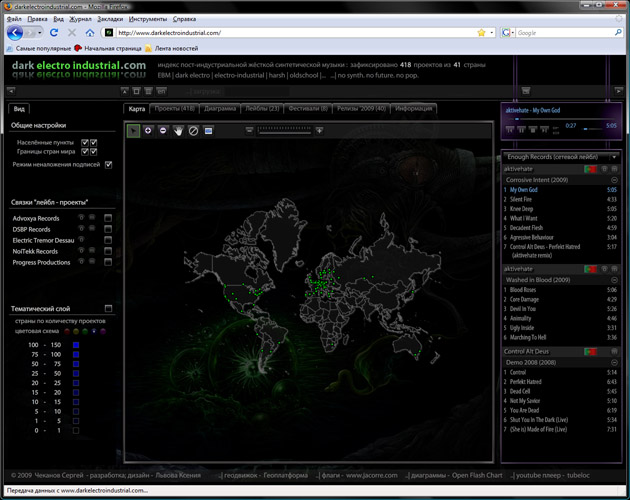
Task: Select the hand pan tool
Action: pyautogui.click(x=178, y=131)
